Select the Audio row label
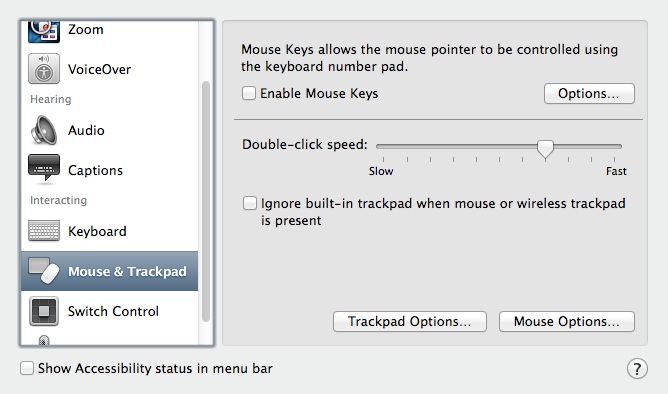Viewport: 668px width, 394px height. coord(86,130)
